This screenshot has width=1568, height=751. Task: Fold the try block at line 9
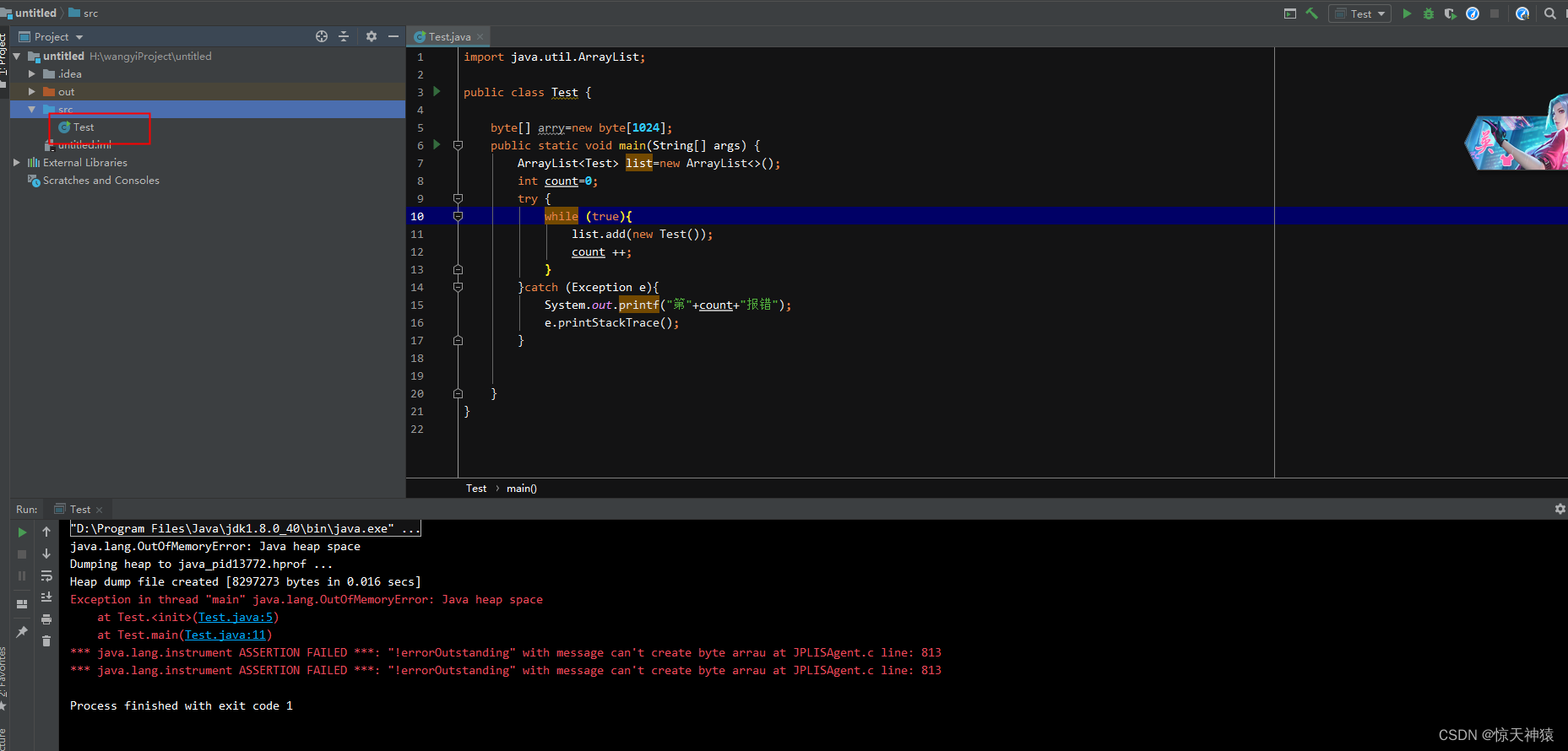(x=458, y=198)
